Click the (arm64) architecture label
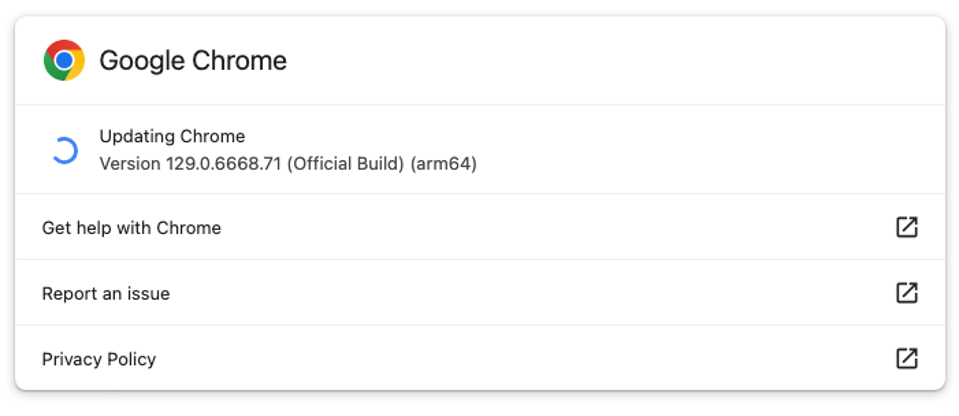 (x=443, y=163)
